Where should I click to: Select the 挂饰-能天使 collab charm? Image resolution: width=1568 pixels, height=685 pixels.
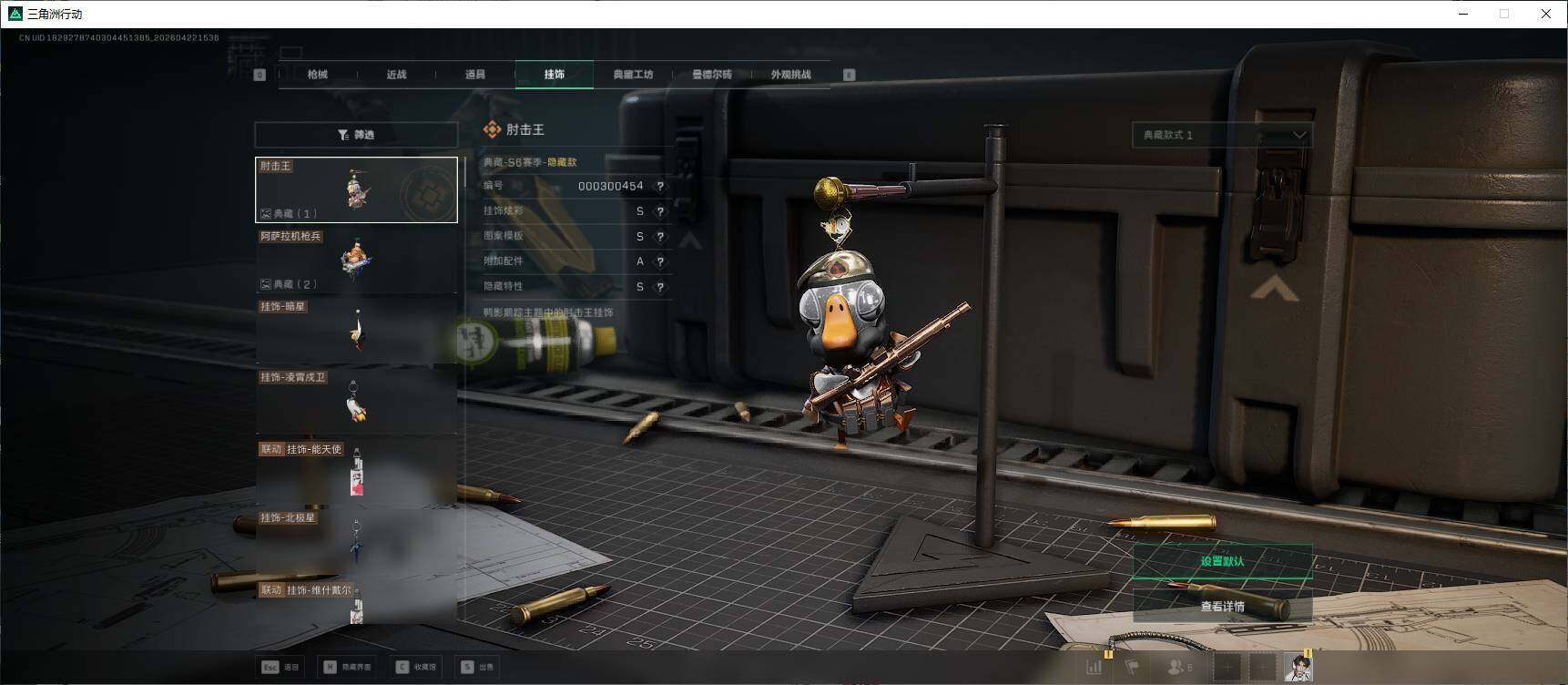[x=356, y=471]
